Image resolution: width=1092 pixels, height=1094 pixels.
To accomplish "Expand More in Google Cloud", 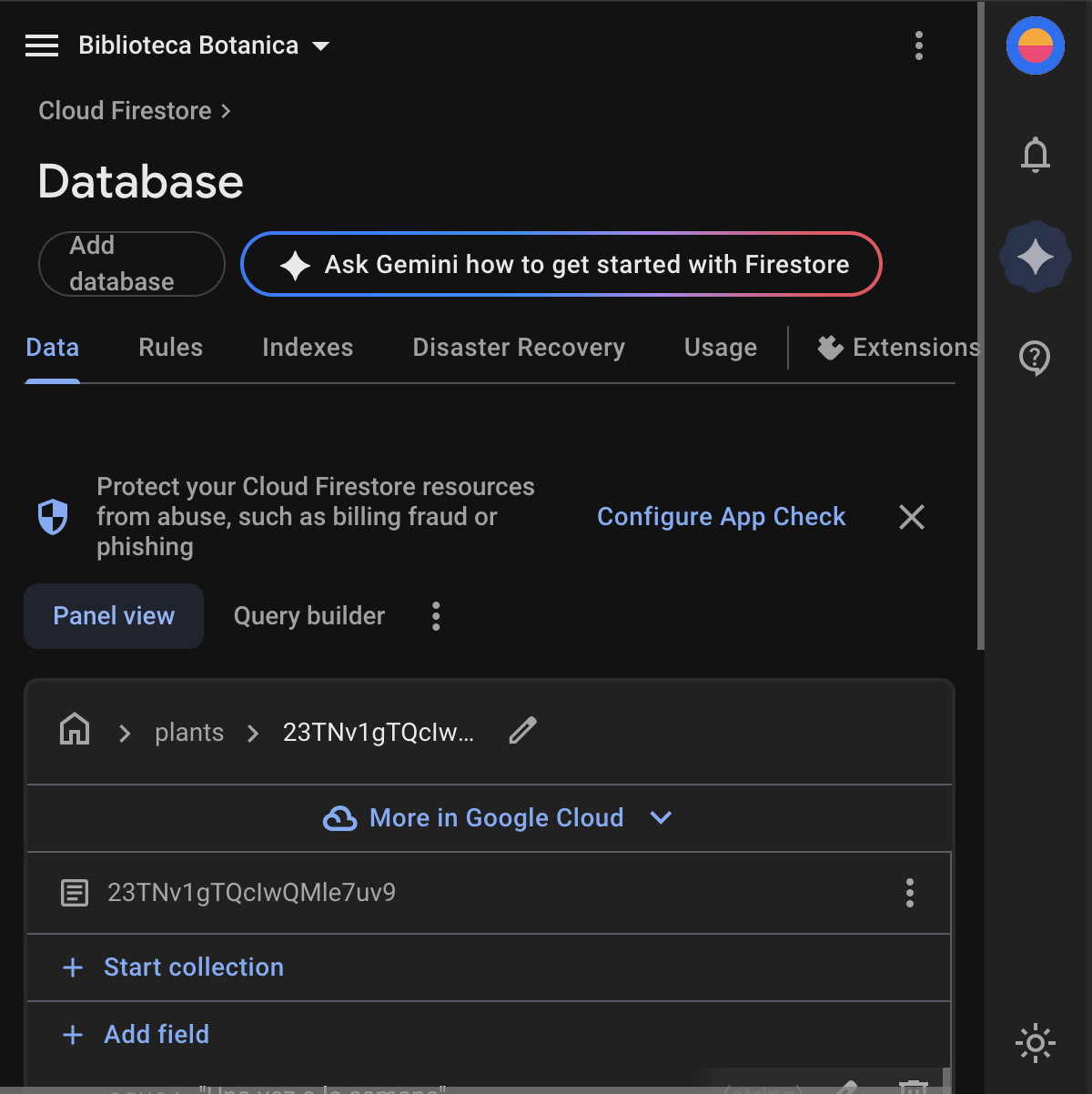I will pyautogui.click(x=497, y=817).
